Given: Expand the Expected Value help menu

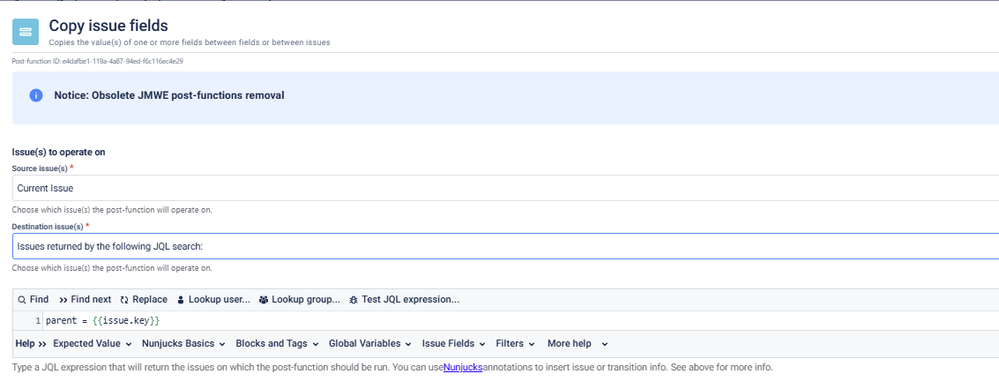Looking at the screenshot, I should (92, 344).
